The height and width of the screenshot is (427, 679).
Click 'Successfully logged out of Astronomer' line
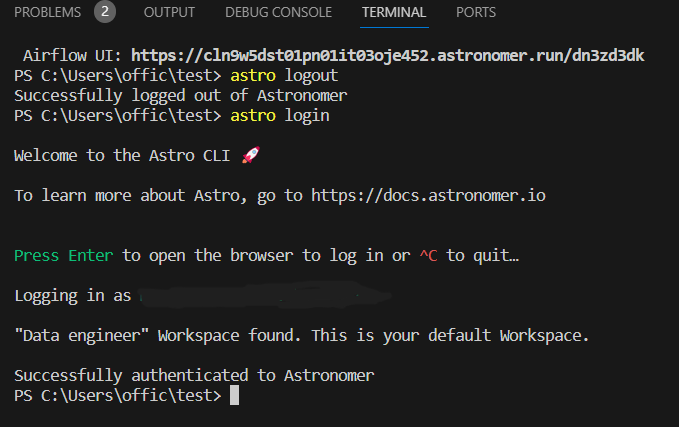181,96
